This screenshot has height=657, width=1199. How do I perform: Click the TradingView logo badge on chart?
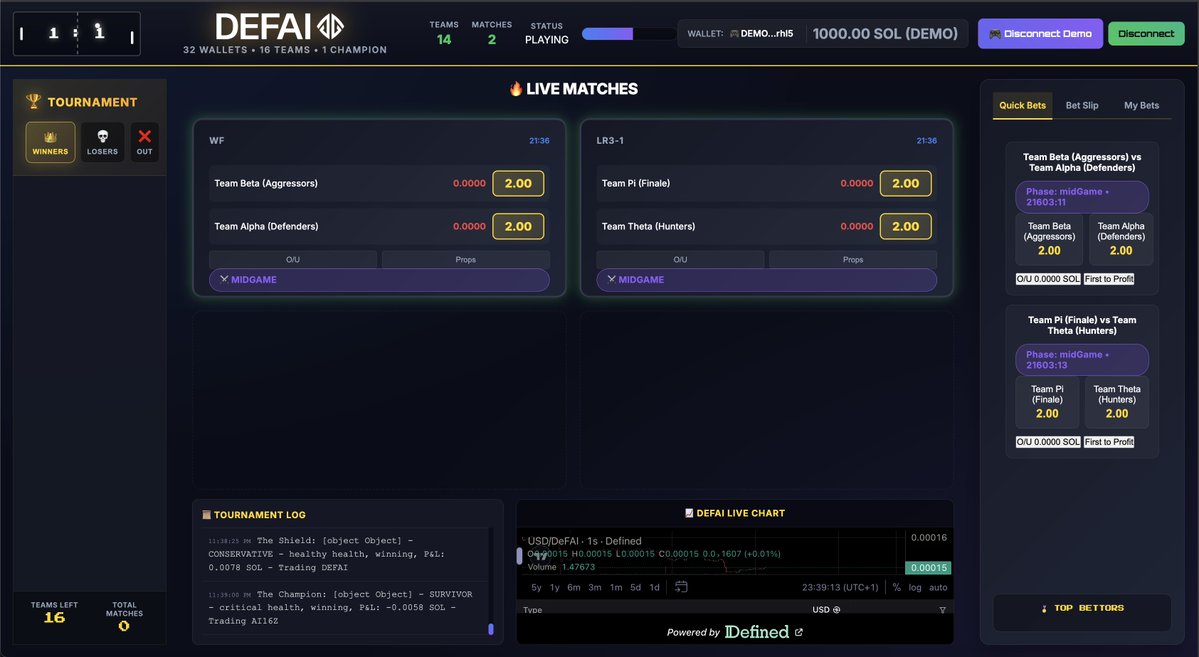[541, 556]
